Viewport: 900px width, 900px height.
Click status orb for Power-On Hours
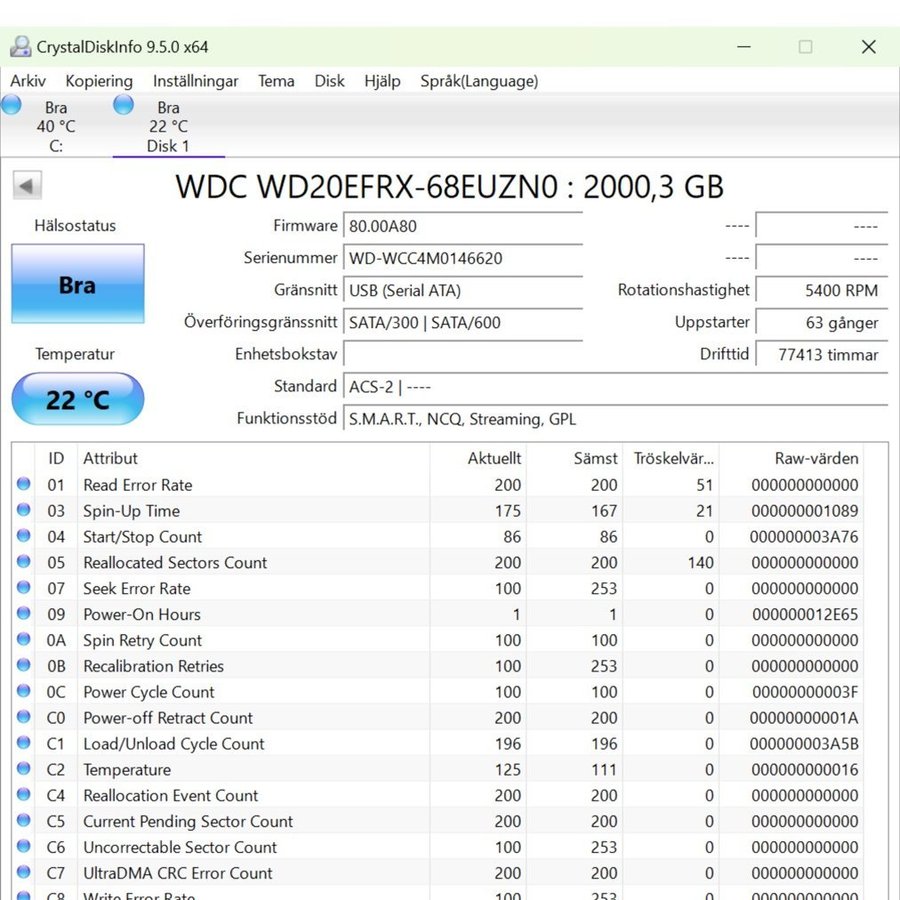point(24,615)
